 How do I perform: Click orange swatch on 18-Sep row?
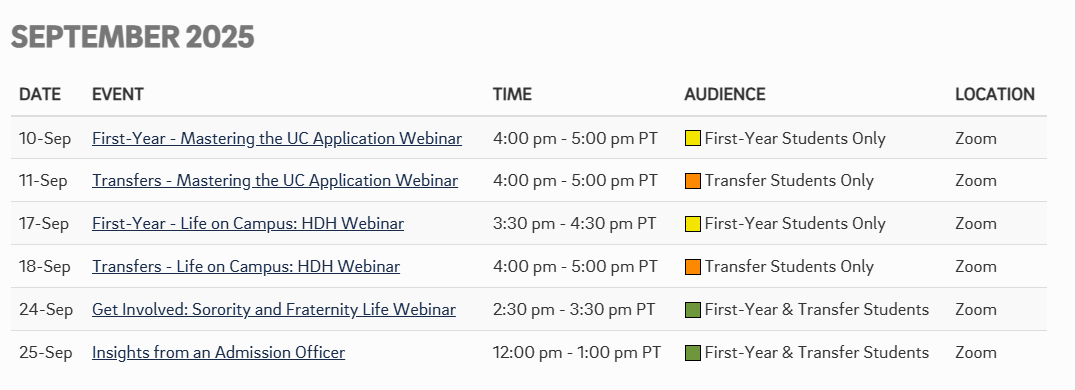point(692,267)
